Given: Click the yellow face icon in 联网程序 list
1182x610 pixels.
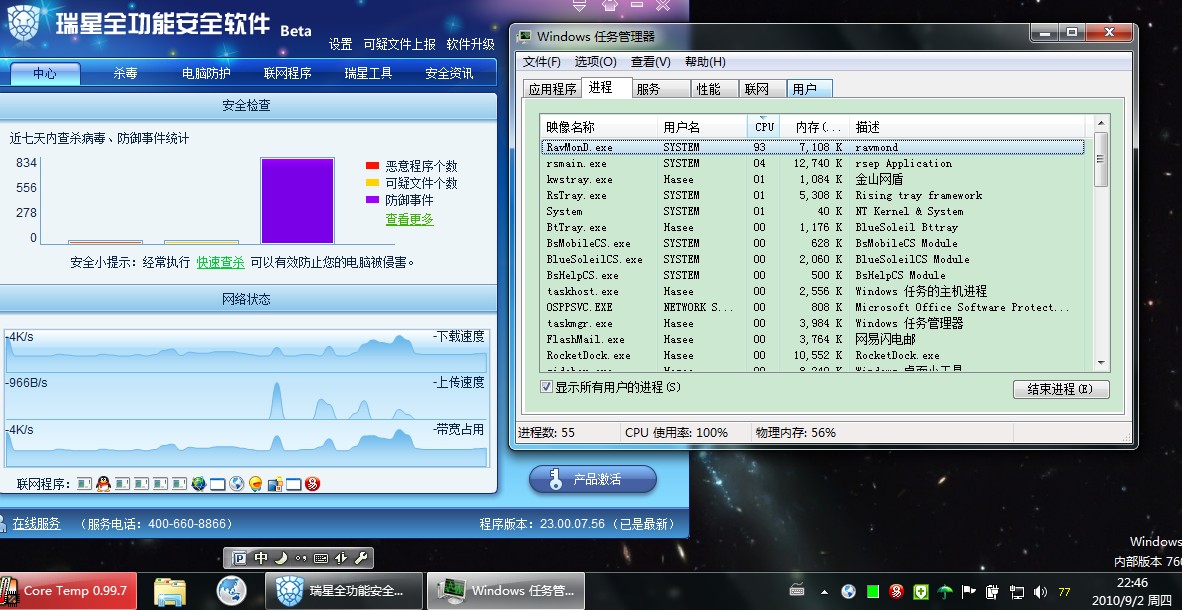Looking at the screenshot, I should pyautogui.click(x=256, y=484).
